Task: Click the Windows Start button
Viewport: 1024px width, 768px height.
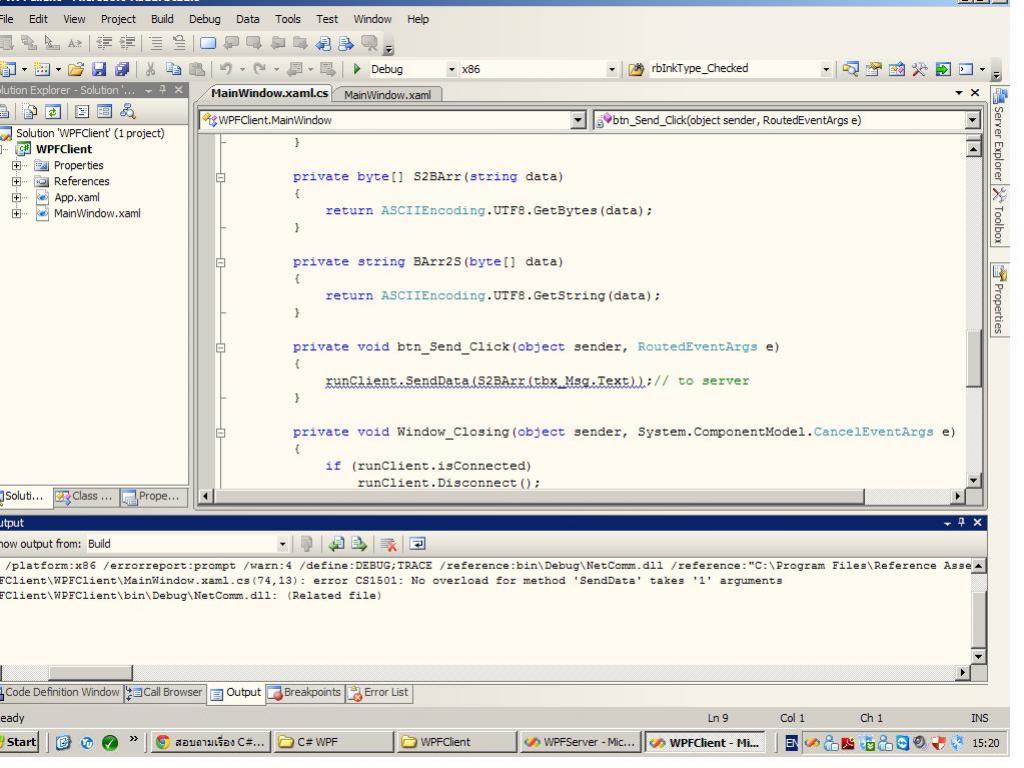Action: [x=22, y=742]
